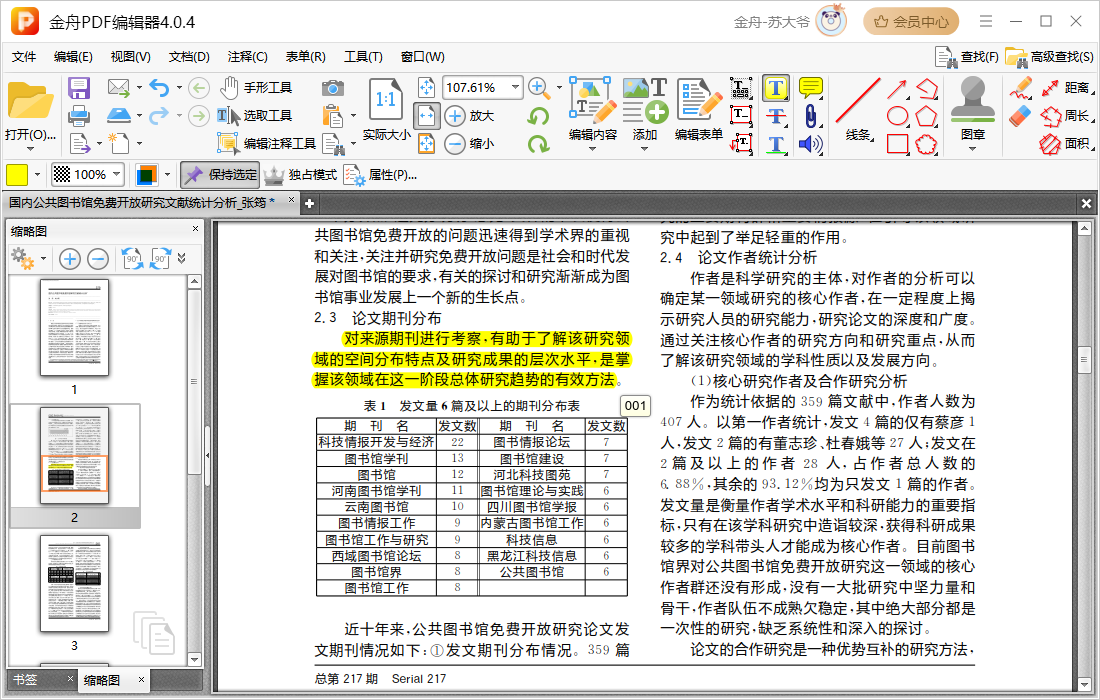Screen dimensions: 1100x700
Task: Select the Hand tool (手形工具)
Action: click(257, 88)
